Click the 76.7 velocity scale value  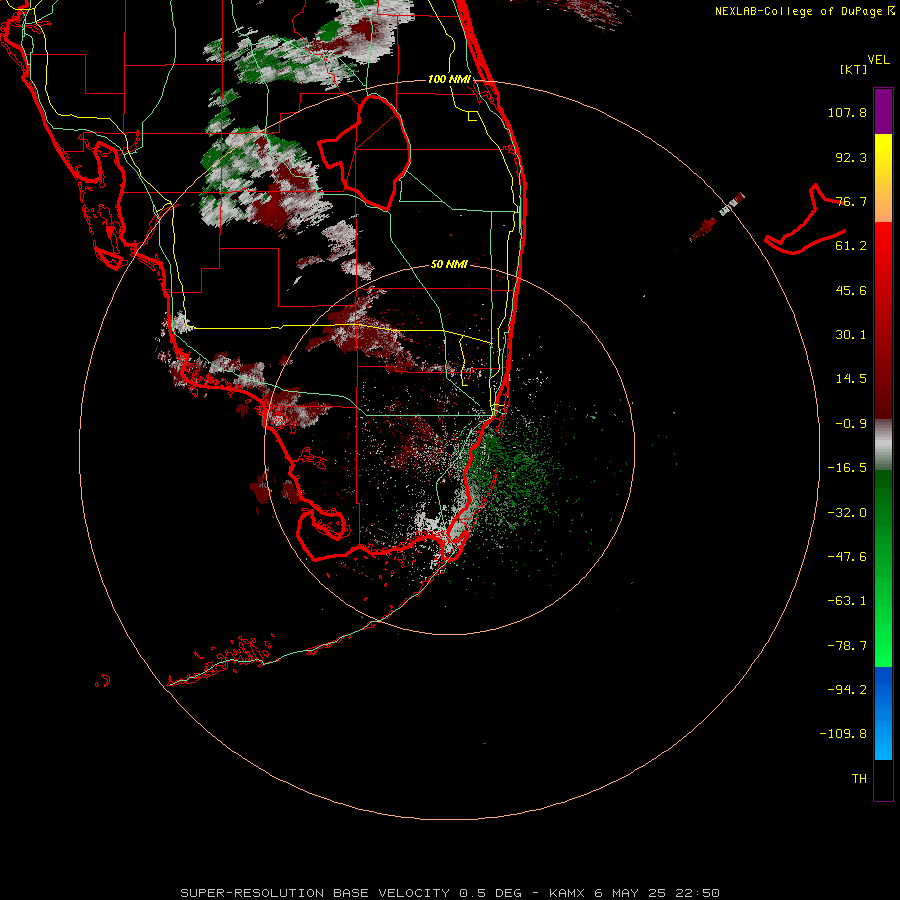pyautogui.click(x=851, y=201)
